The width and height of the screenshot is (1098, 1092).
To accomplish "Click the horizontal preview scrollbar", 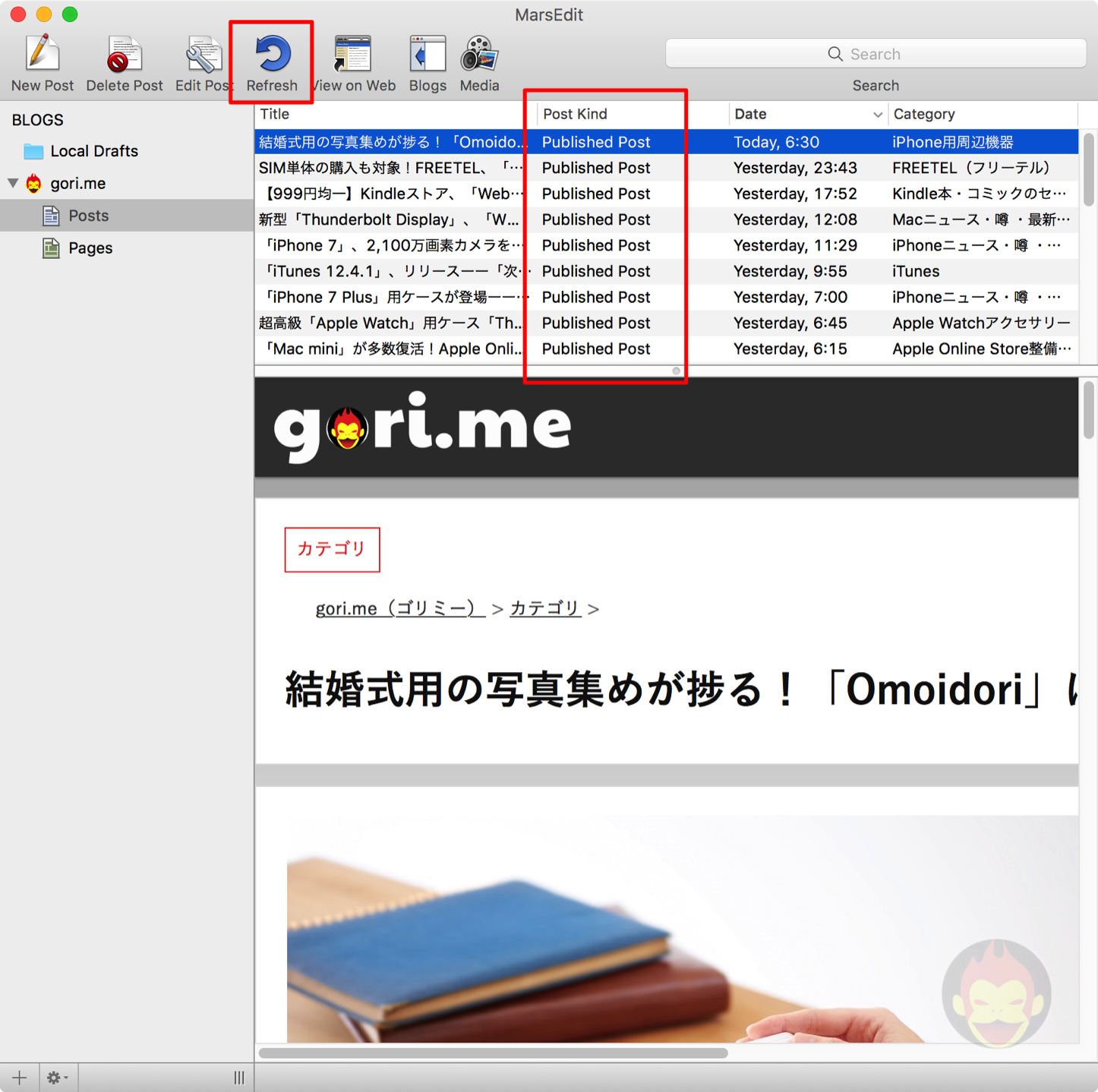I will pyautogui.click(x=493, y=1053).
